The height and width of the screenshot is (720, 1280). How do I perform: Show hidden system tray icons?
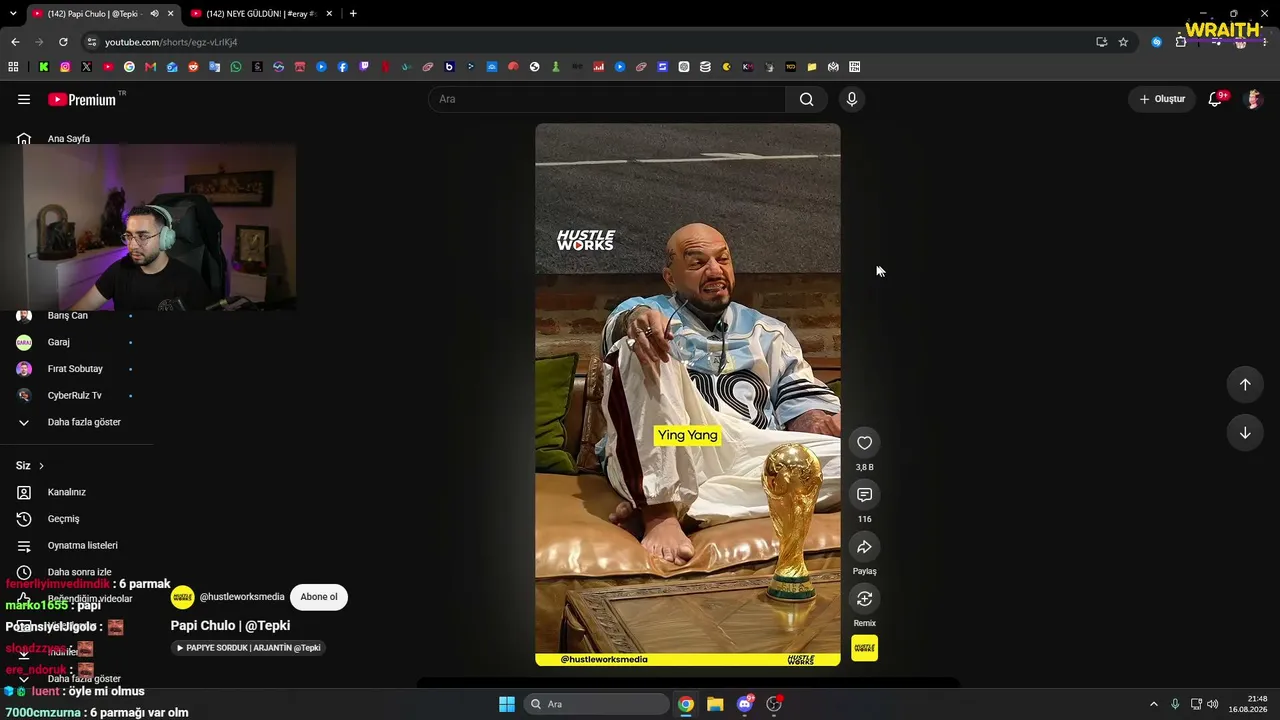pyautogui.click(x=1153, y=704)
